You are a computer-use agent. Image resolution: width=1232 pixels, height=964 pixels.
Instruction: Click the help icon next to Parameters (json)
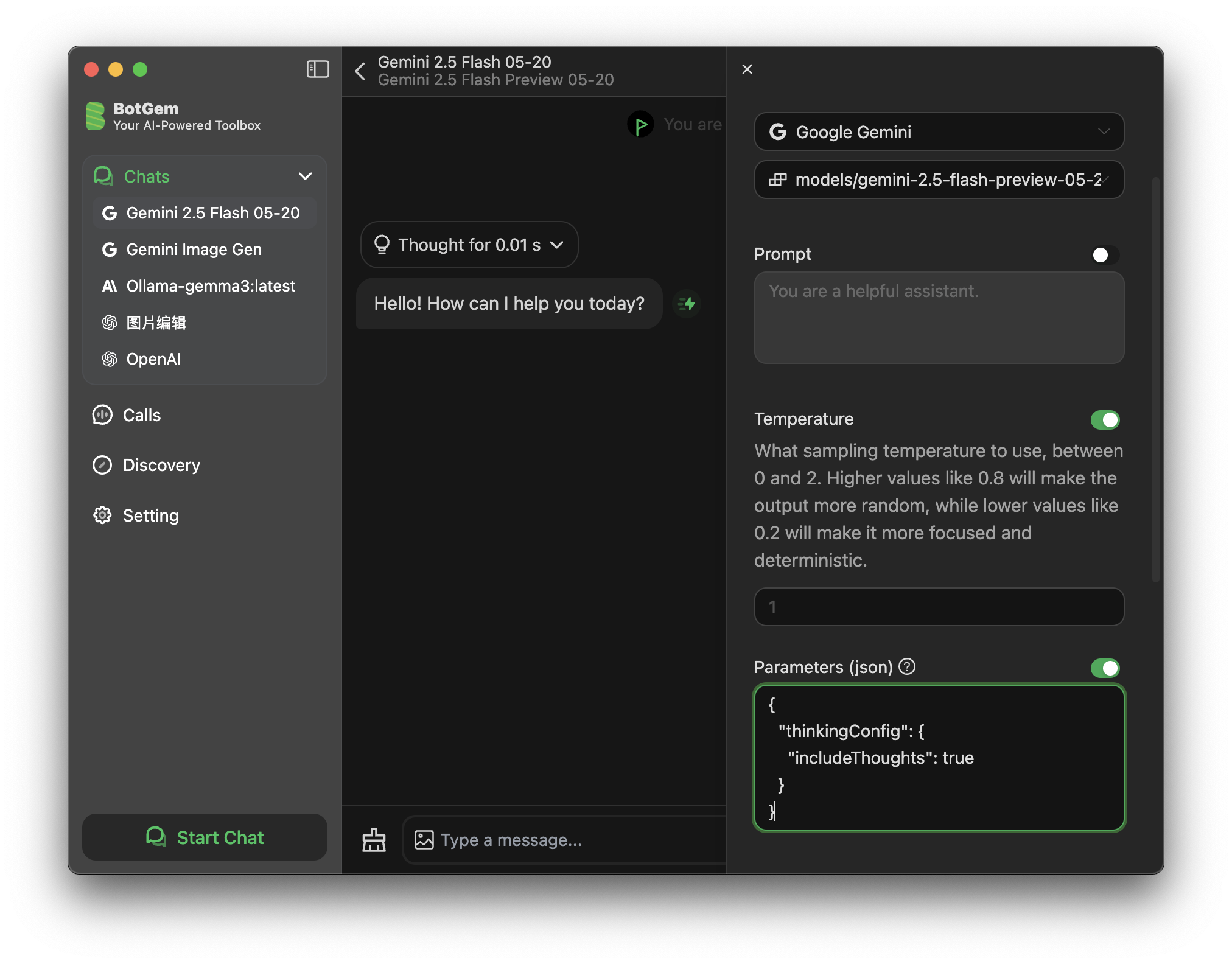point(907,667)
